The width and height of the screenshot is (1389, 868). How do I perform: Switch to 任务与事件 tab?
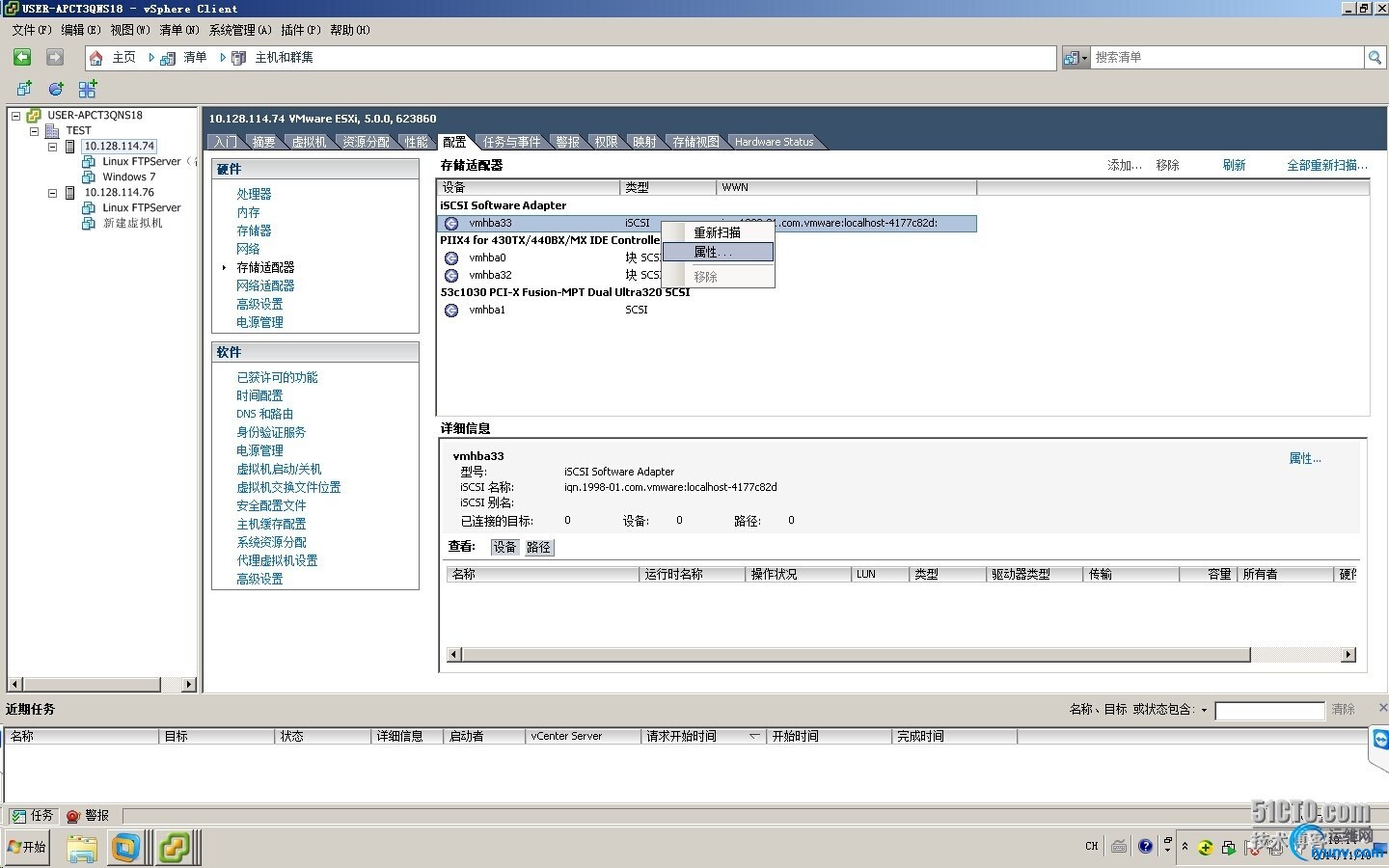click(x=512, y=142)
